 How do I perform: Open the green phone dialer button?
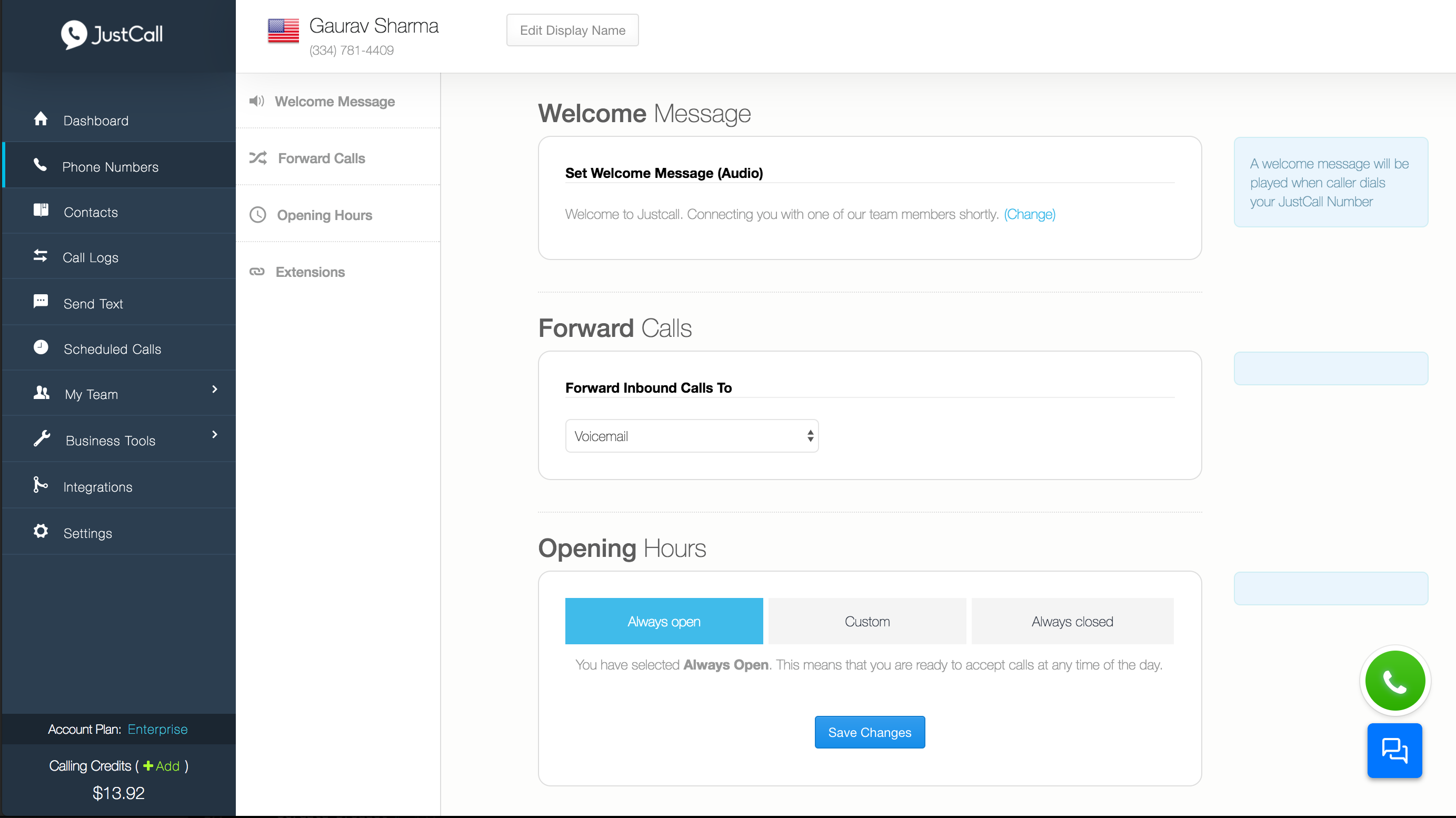point(1394,681)
